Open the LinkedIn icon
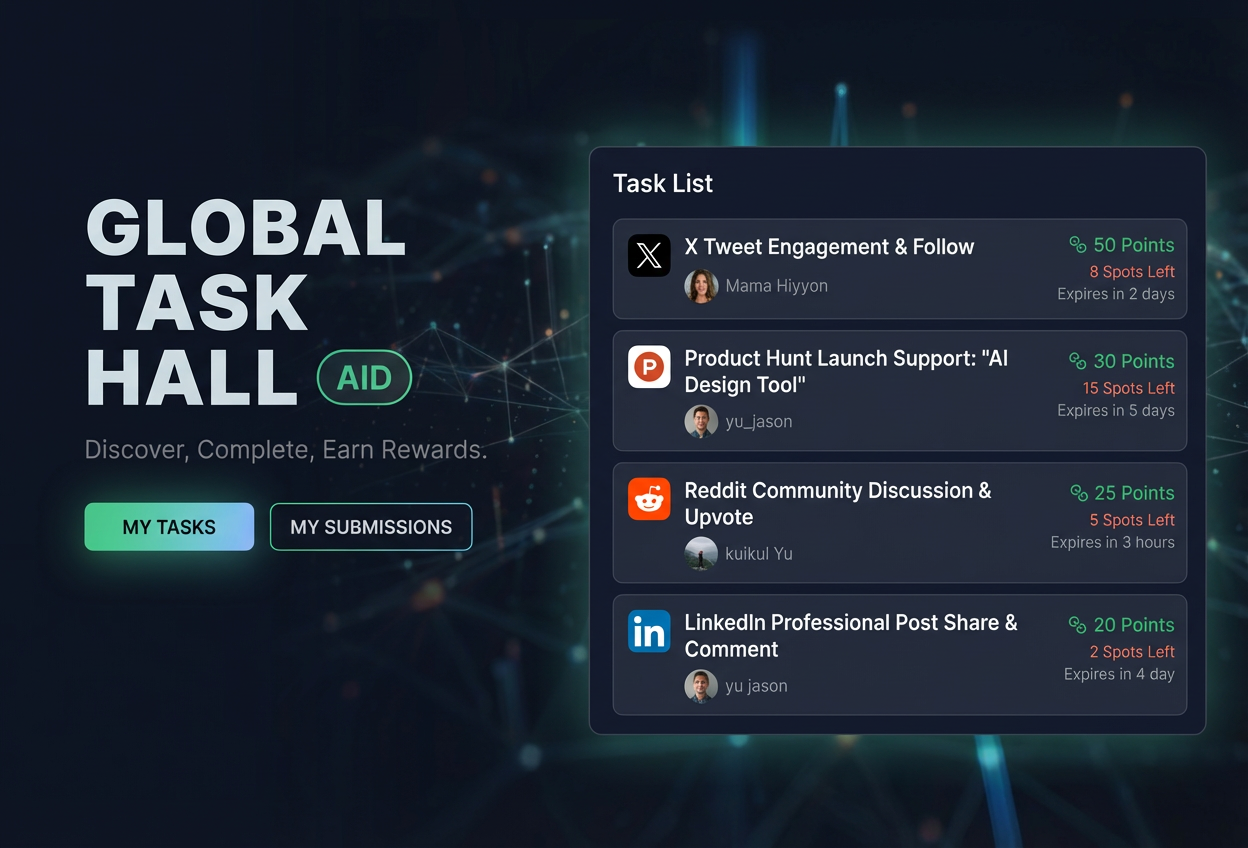 [649, 631]
